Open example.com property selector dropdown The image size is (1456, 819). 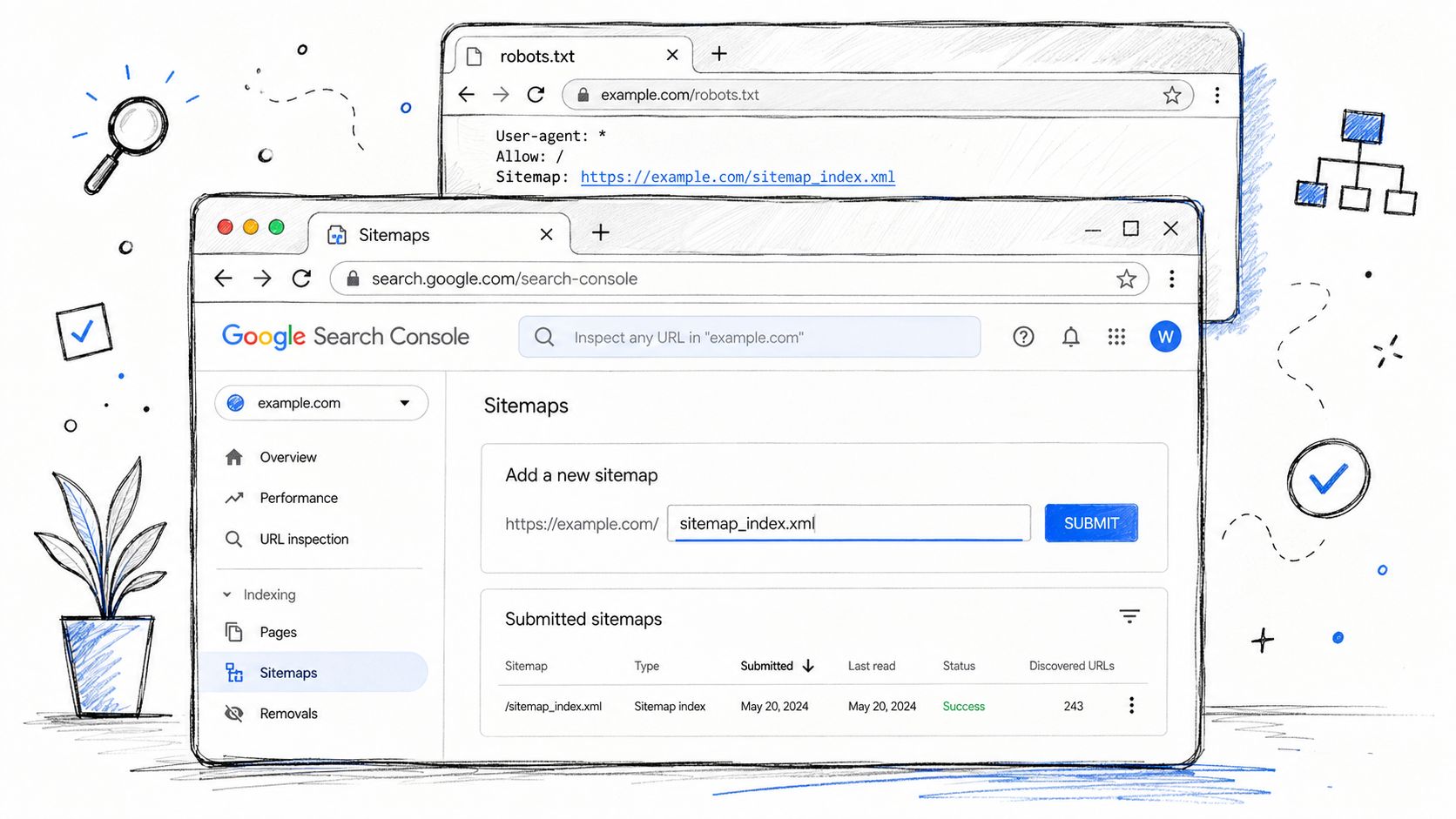[321, 403]
